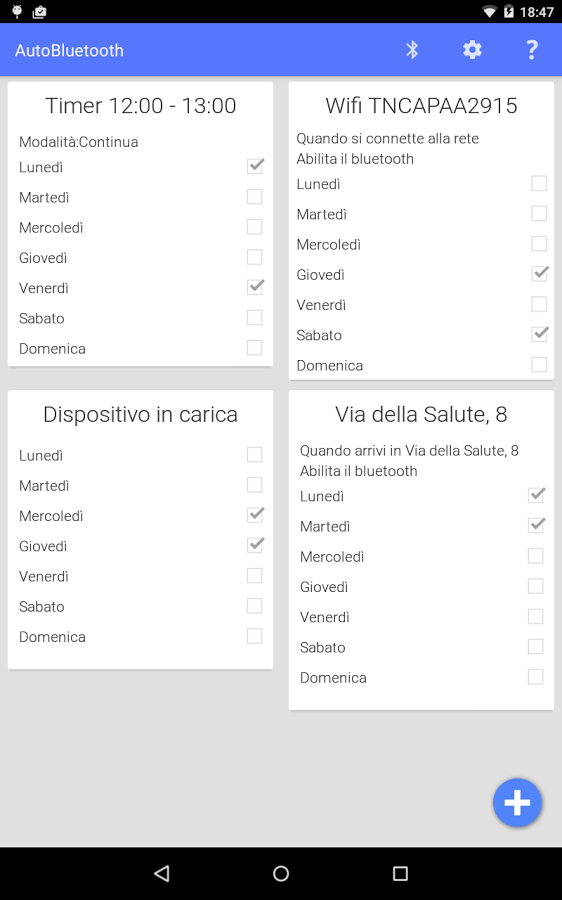
Task: Uncheck Mercoledì in the Dispositivo in carica card
Action: point(255,515)
